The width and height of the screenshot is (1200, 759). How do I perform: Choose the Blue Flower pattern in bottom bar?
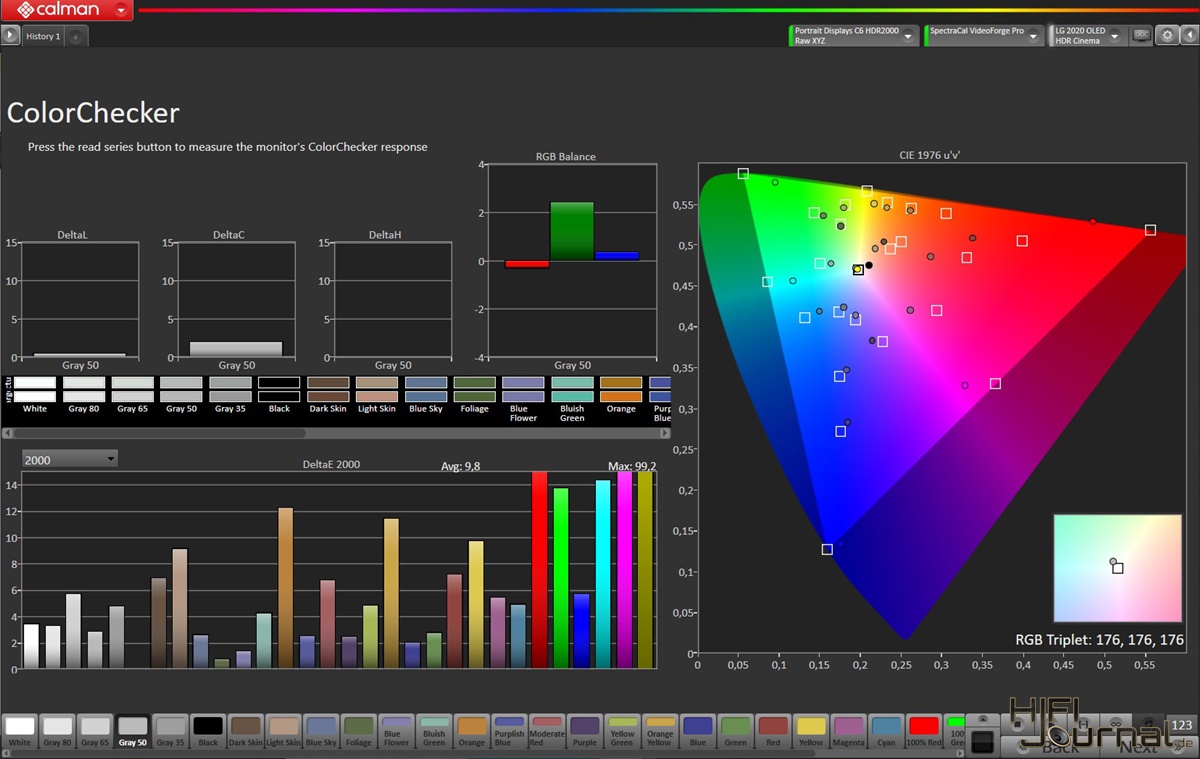[x=396, y=731]
